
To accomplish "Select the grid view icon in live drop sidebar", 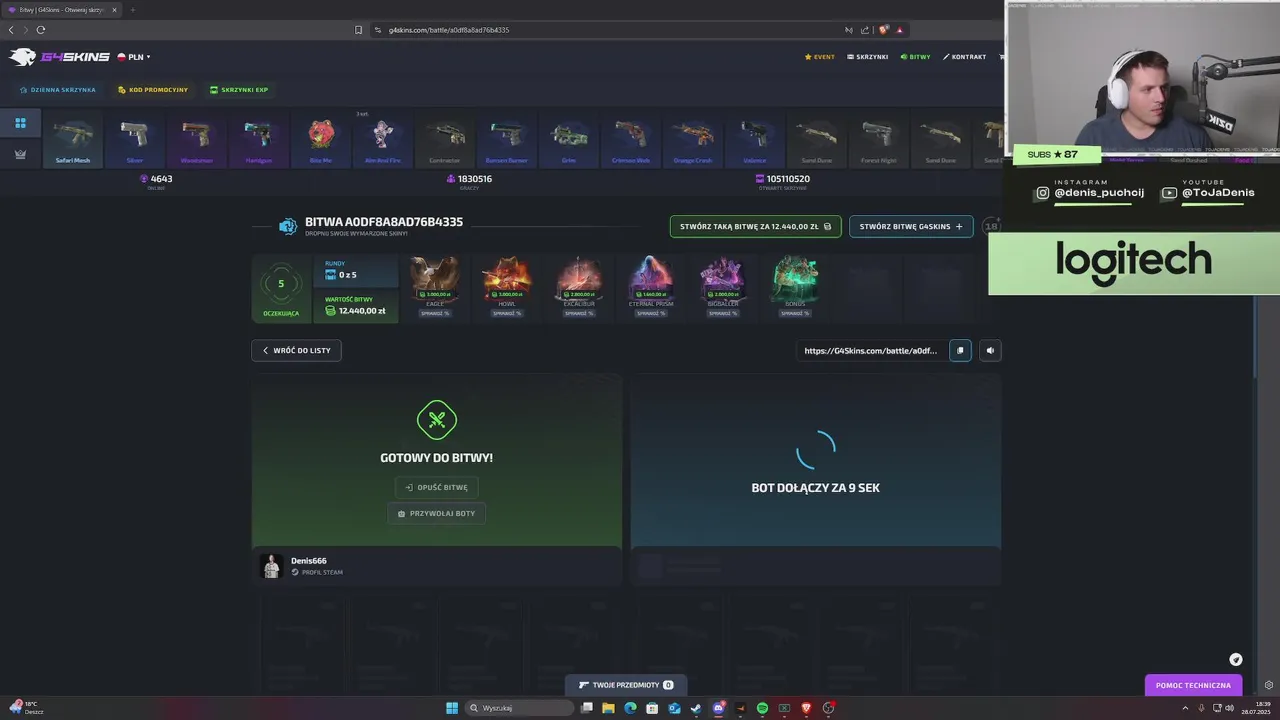I will 20,123.
